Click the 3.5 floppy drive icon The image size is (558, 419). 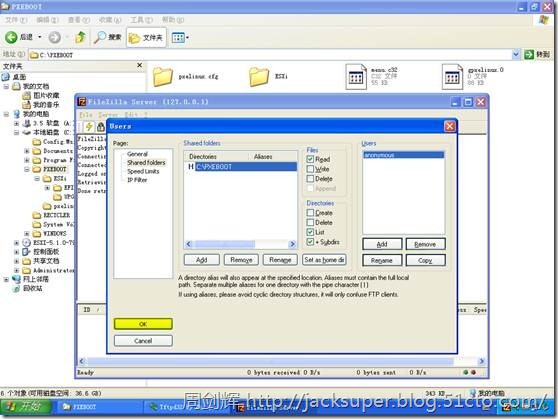coord(26,123)
